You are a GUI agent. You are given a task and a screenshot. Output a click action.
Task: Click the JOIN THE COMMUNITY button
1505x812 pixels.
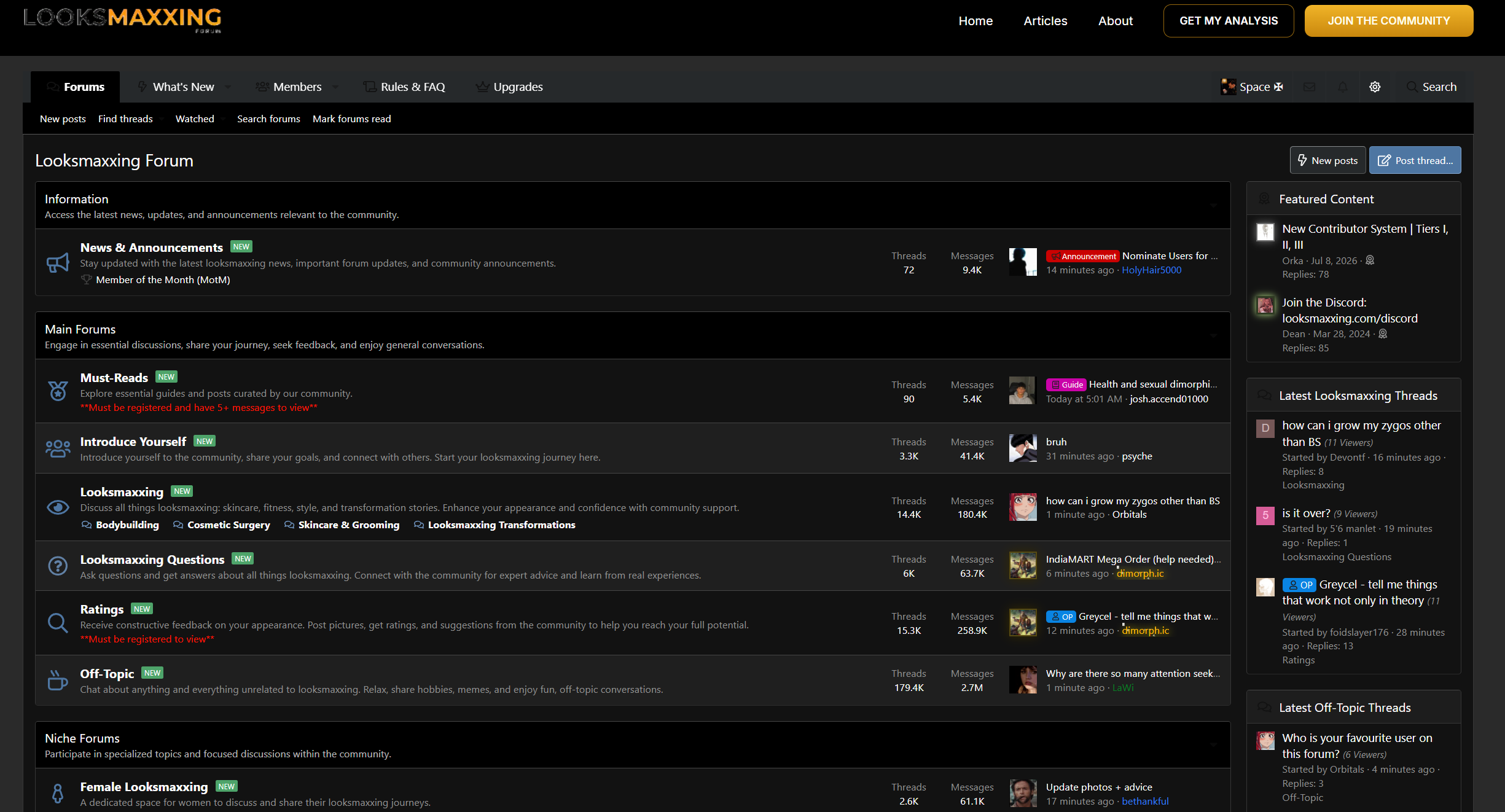1388,21
